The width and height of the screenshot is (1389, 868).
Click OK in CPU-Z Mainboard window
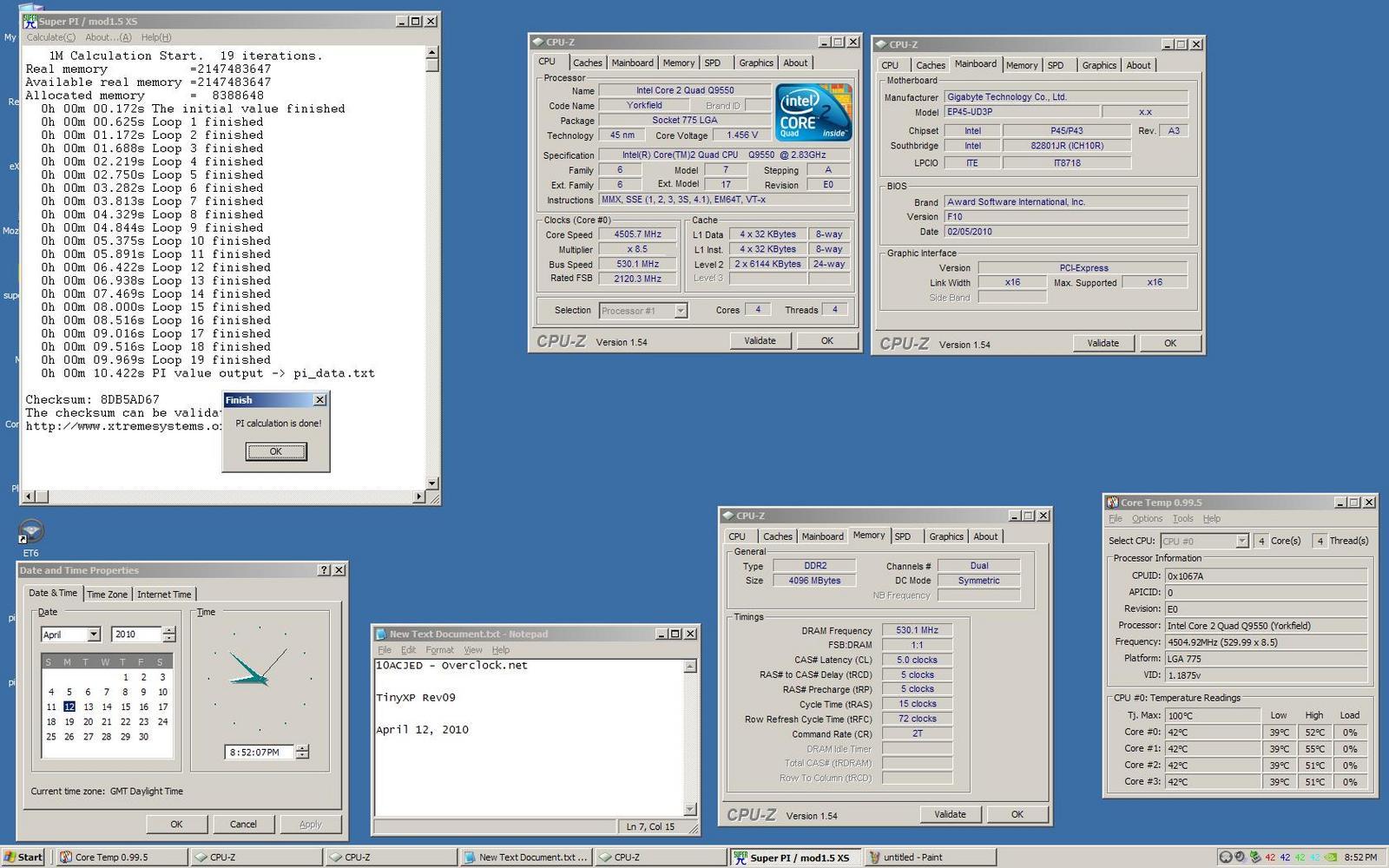[x=1170, y=343]
